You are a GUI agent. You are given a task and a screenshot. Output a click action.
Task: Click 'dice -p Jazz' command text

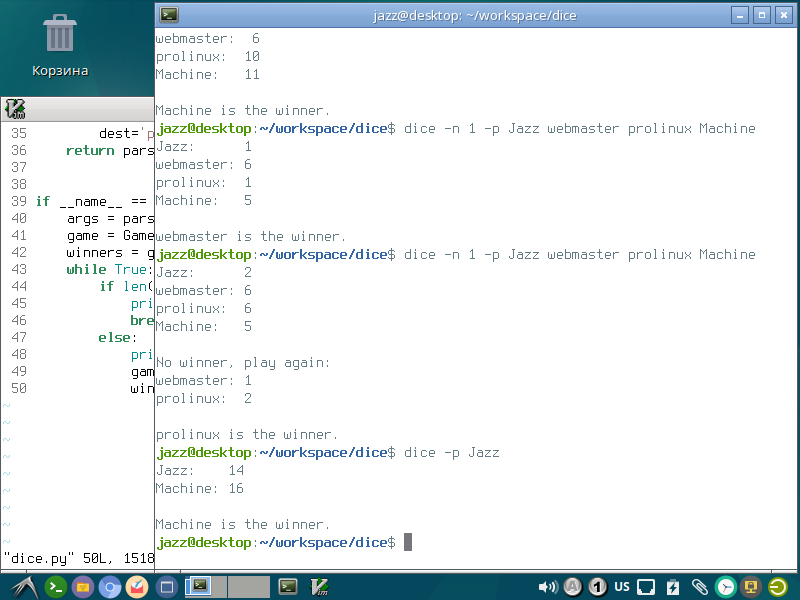452,453
